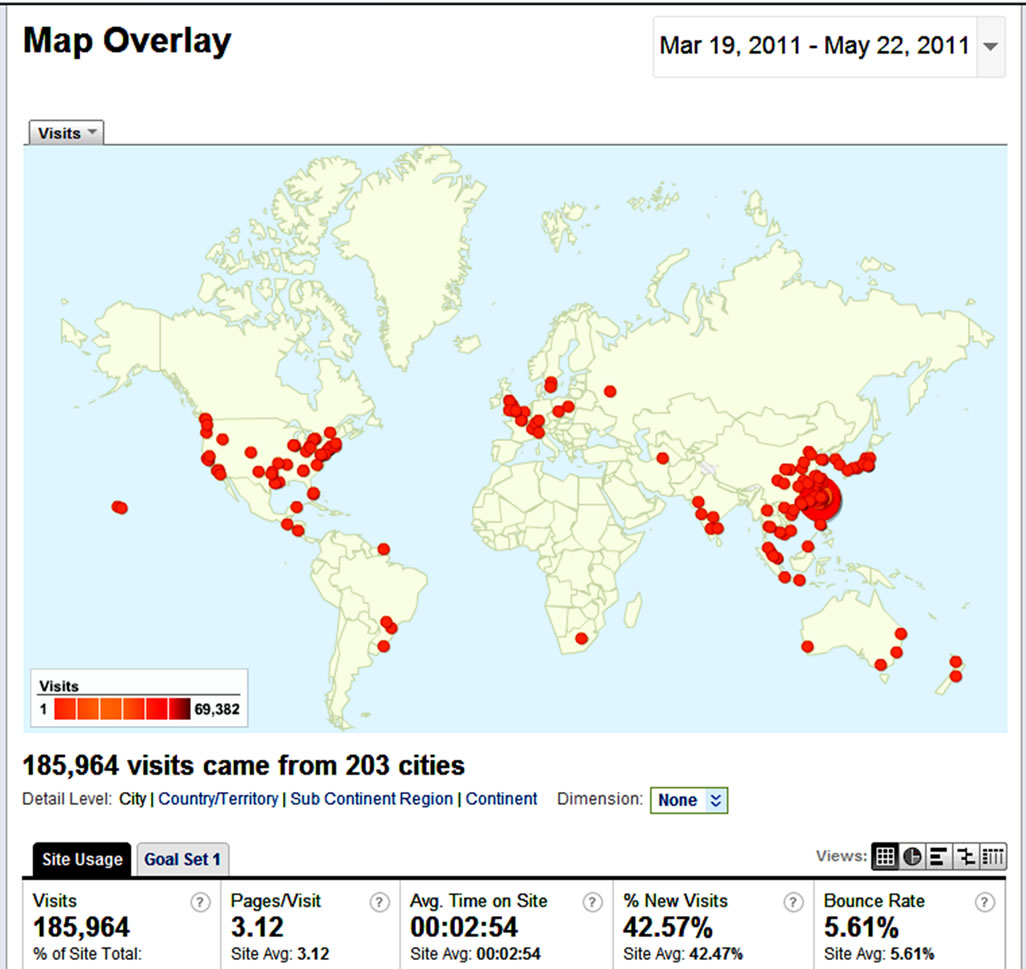Select the table view icon
This screenshot has width=1026, height=969.
(x=885, y=856)
